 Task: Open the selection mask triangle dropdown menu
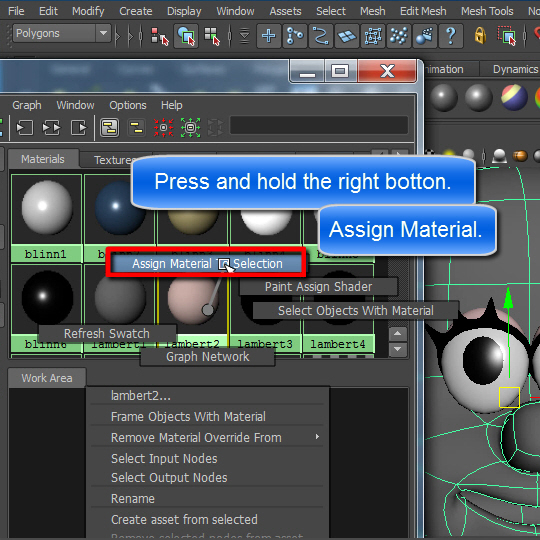coord(245,36)
